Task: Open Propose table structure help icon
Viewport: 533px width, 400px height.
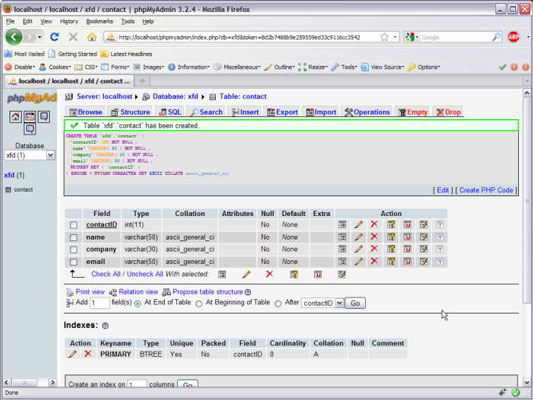Action: [248, 292]
